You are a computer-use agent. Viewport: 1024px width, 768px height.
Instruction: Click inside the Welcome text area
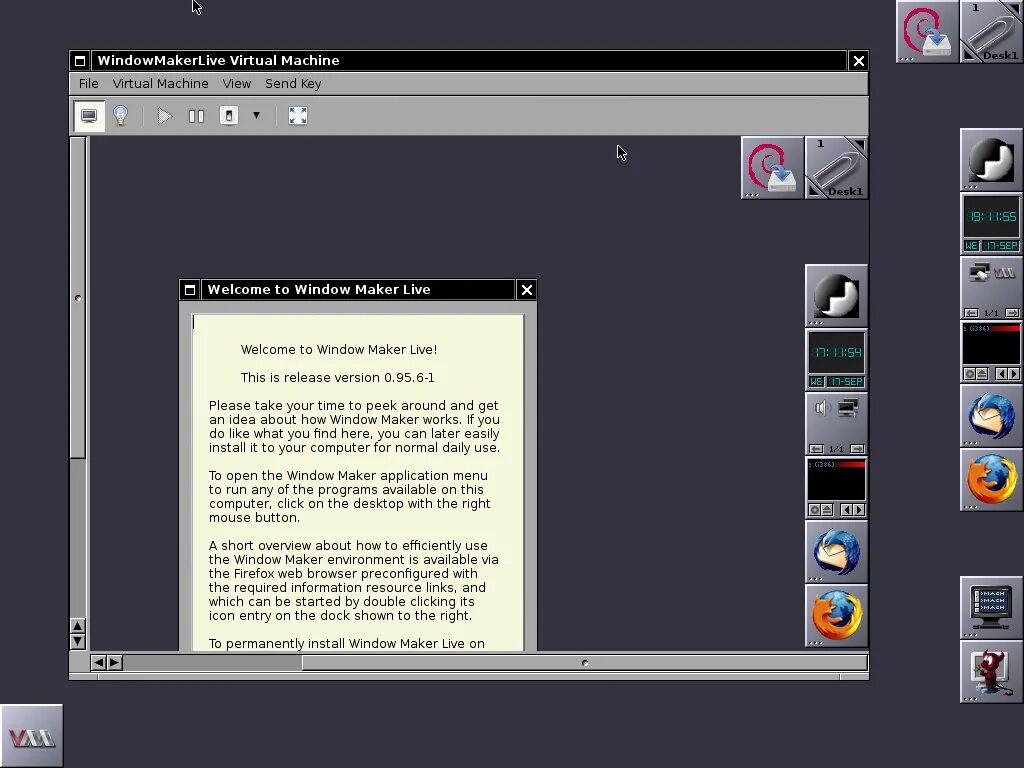tap(358, 483)
